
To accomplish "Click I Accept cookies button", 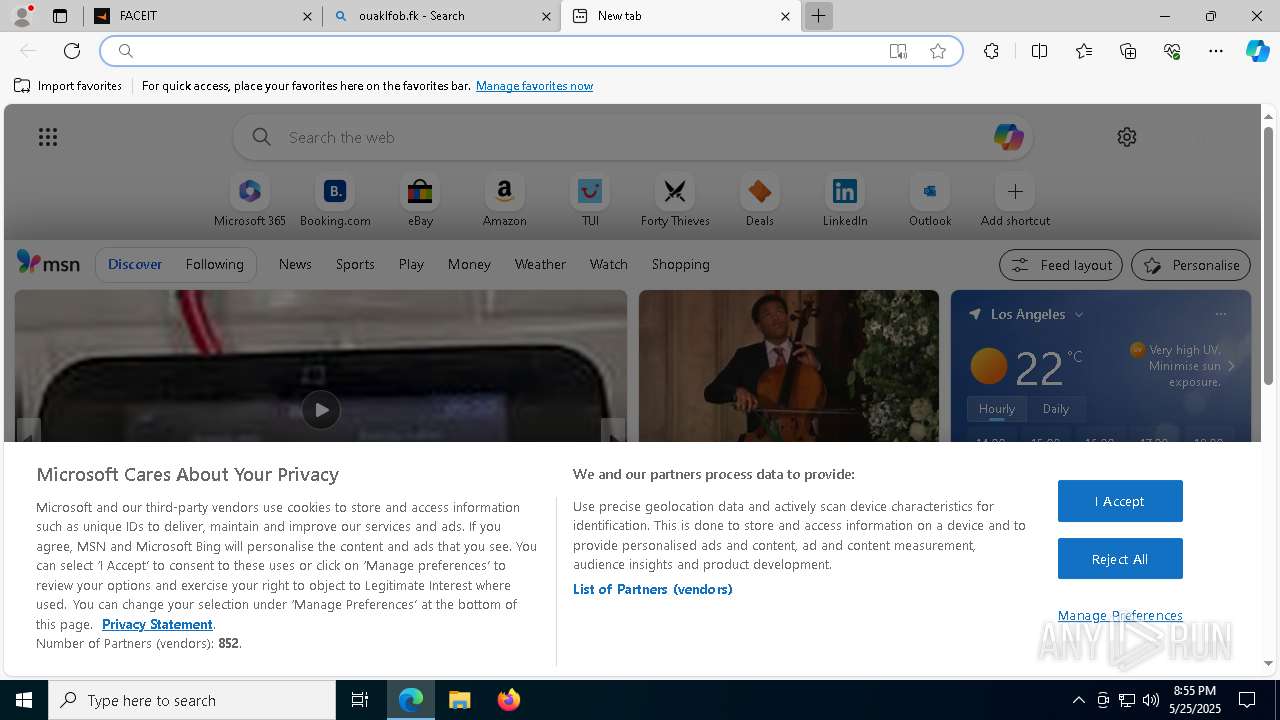I will pyautogui.click(x=1120, y=501).
